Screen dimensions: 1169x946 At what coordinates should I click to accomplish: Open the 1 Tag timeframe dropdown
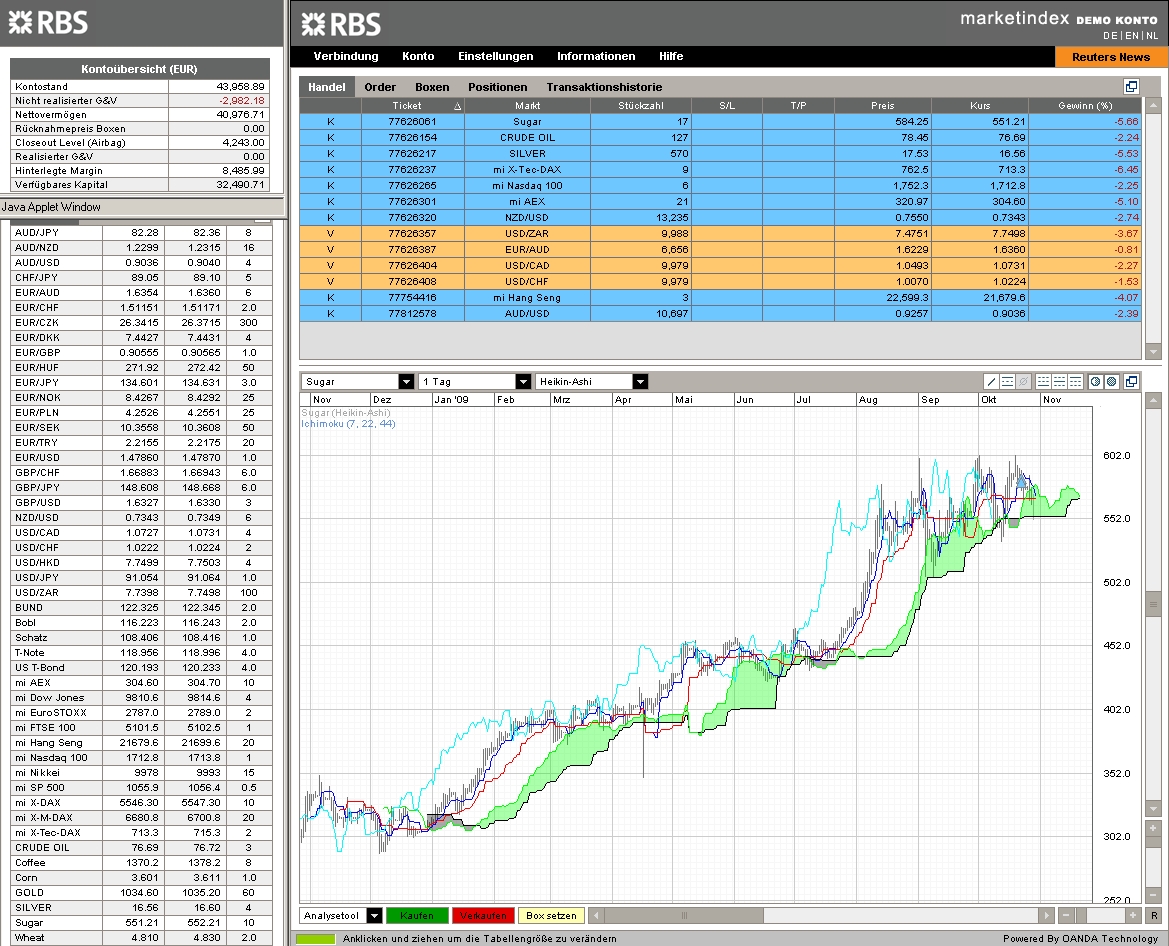point(523,381)
